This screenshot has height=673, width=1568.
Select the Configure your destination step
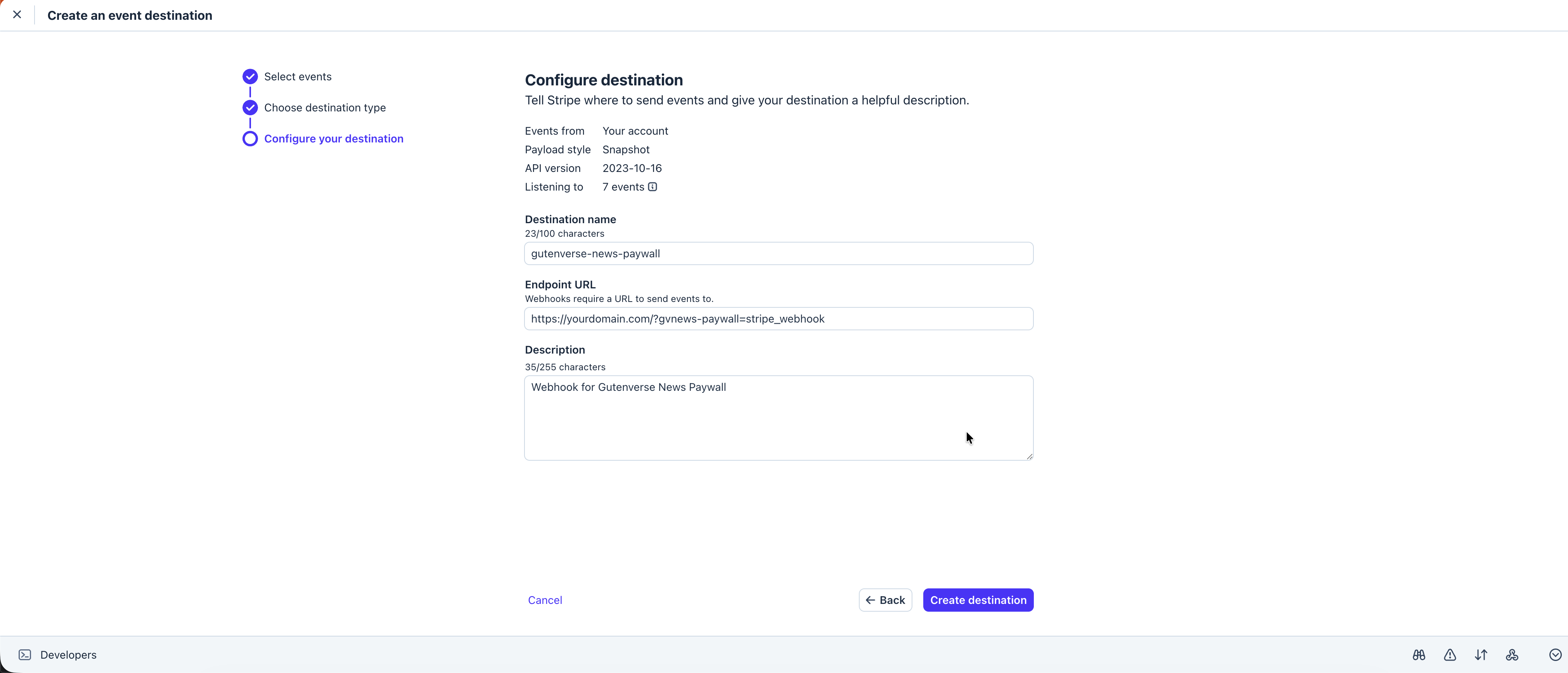(334, 139)
